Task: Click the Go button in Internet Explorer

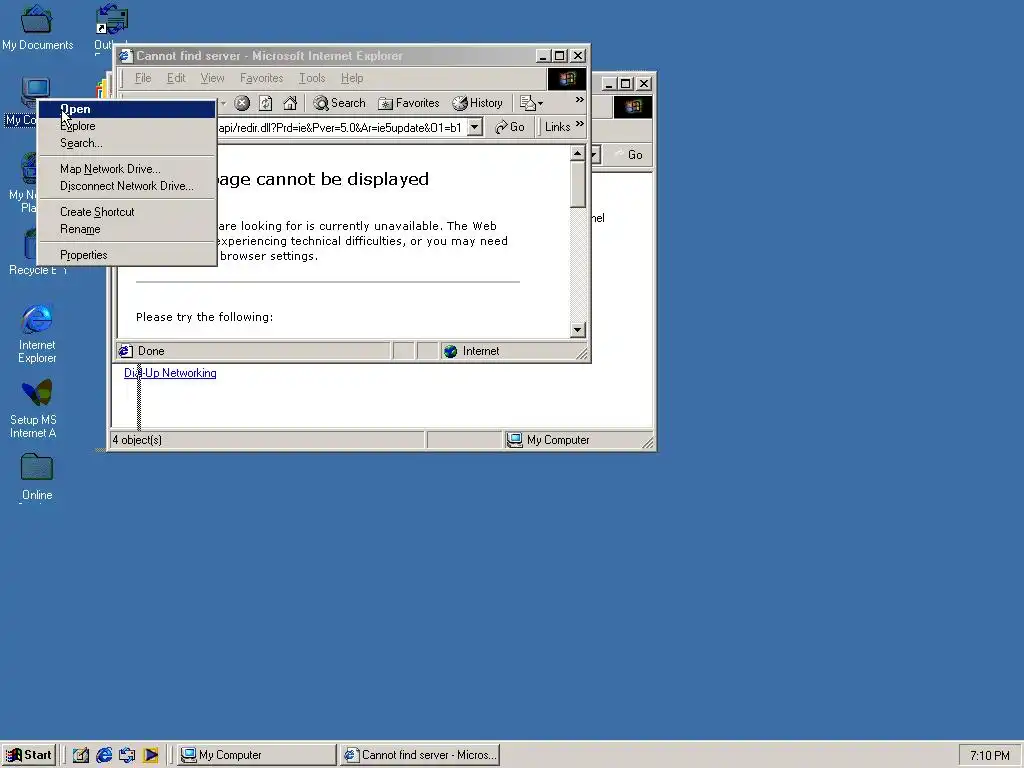Action: click(x=510, y=127)
